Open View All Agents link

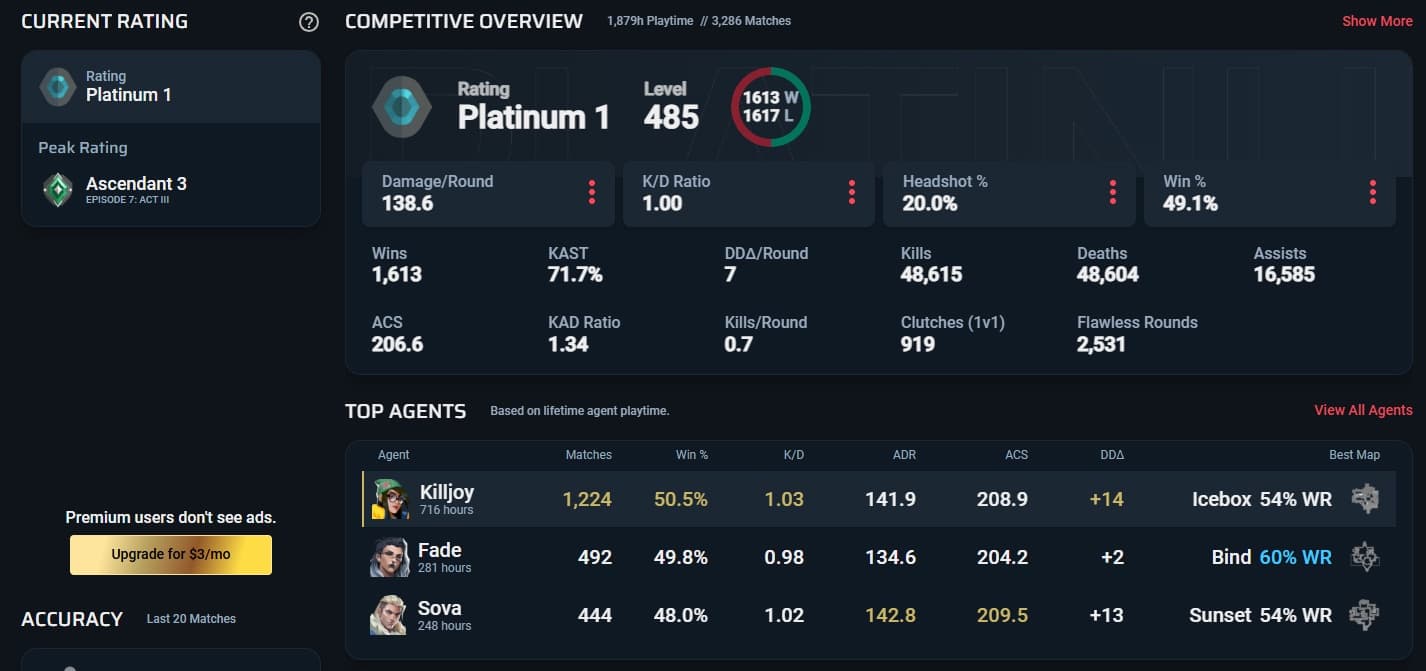point(1363,410)
